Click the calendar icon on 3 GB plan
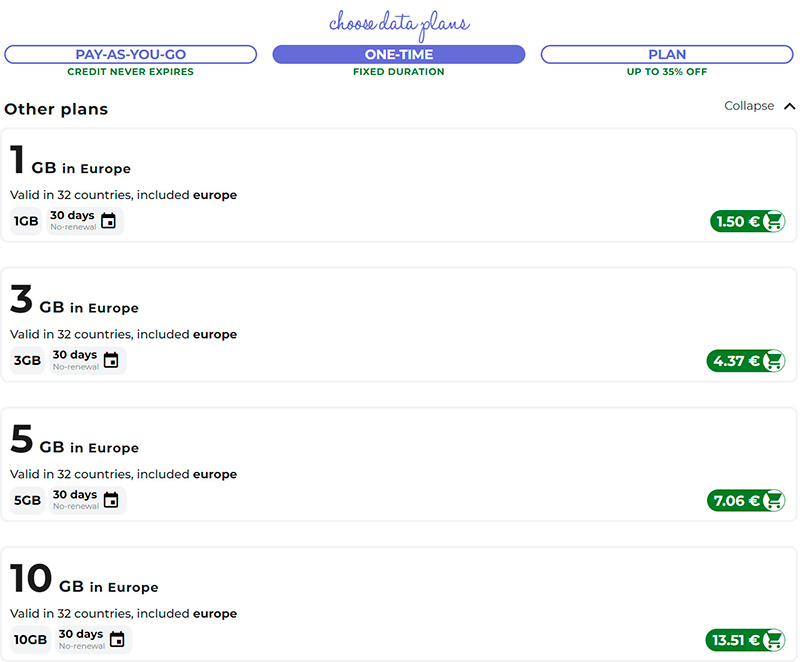The width and height of the screenshot is (800, 662). [111, 360]
